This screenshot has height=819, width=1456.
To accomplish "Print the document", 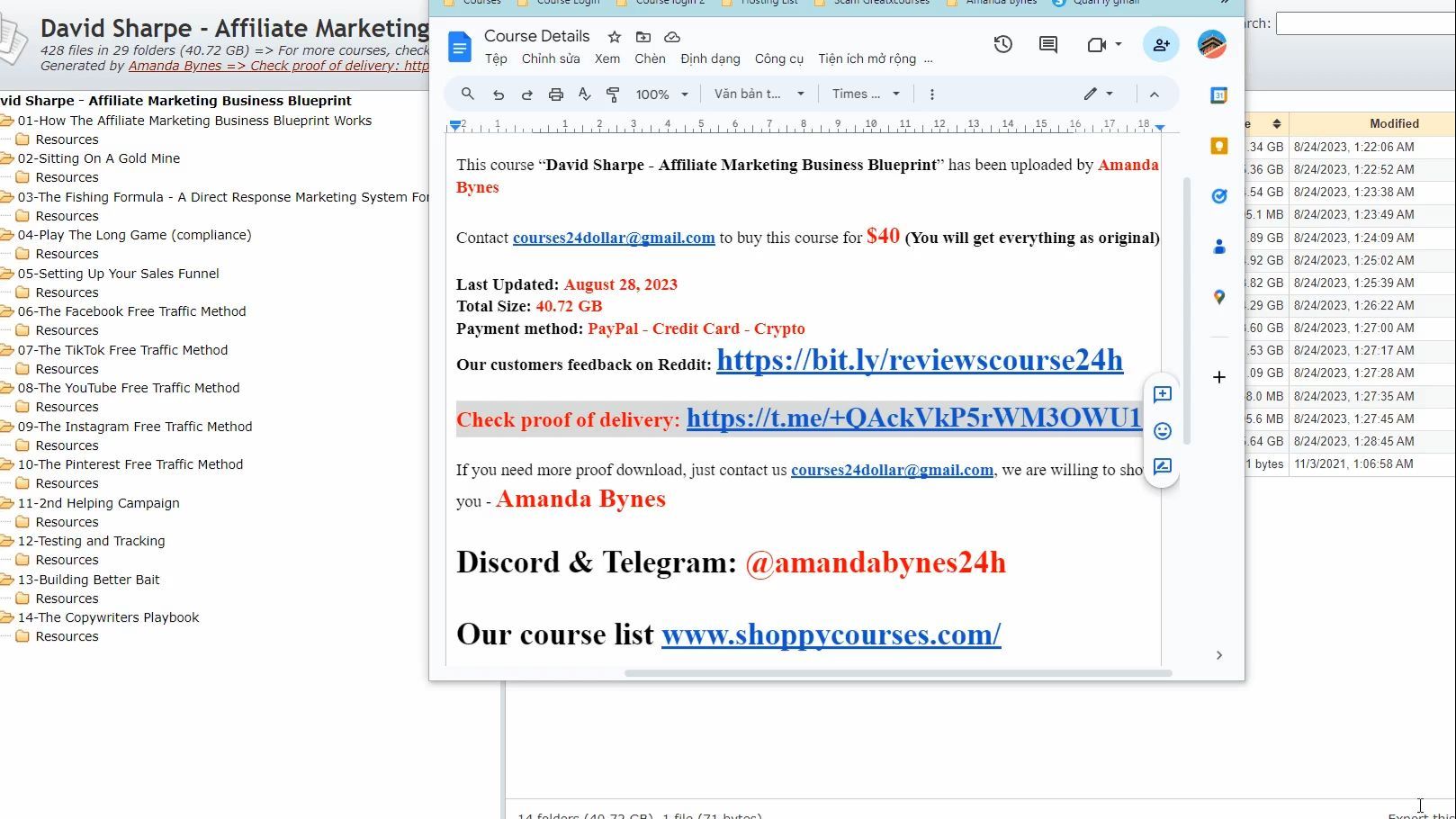I will pos(556,94).
